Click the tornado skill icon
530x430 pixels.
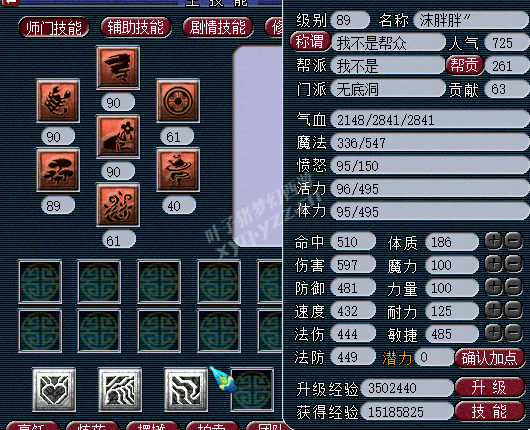118,68
